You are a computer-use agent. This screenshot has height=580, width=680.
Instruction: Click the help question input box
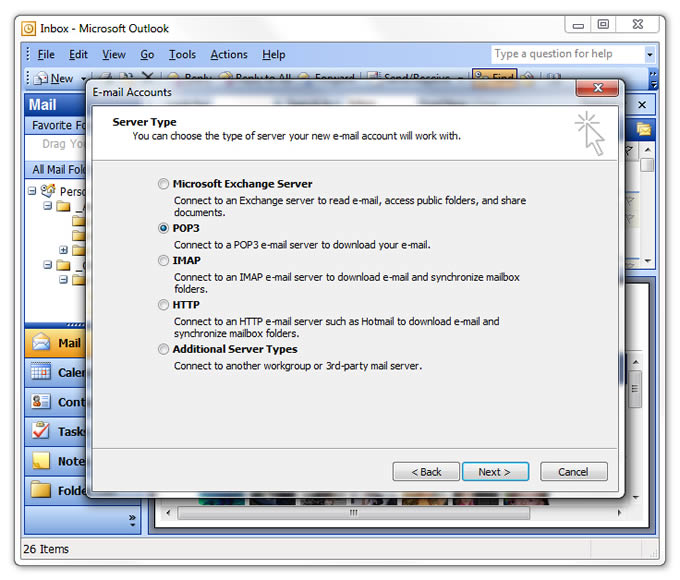click(x=568, y=54)
